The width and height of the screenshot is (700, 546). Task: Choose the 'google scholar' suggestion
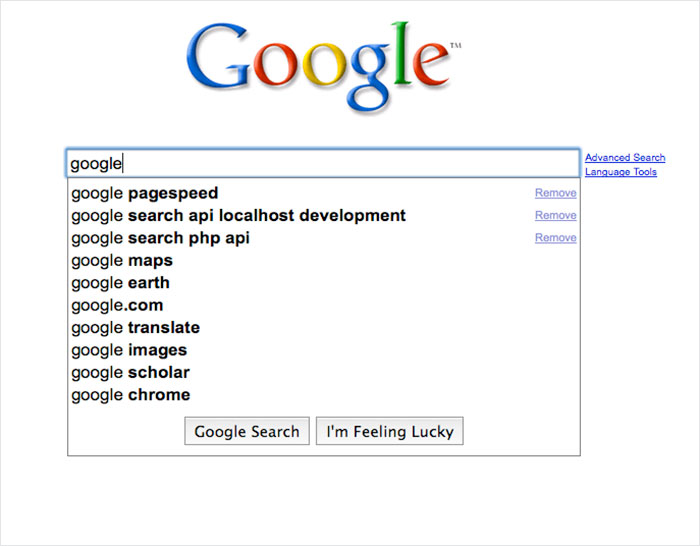tap(130, 372)
